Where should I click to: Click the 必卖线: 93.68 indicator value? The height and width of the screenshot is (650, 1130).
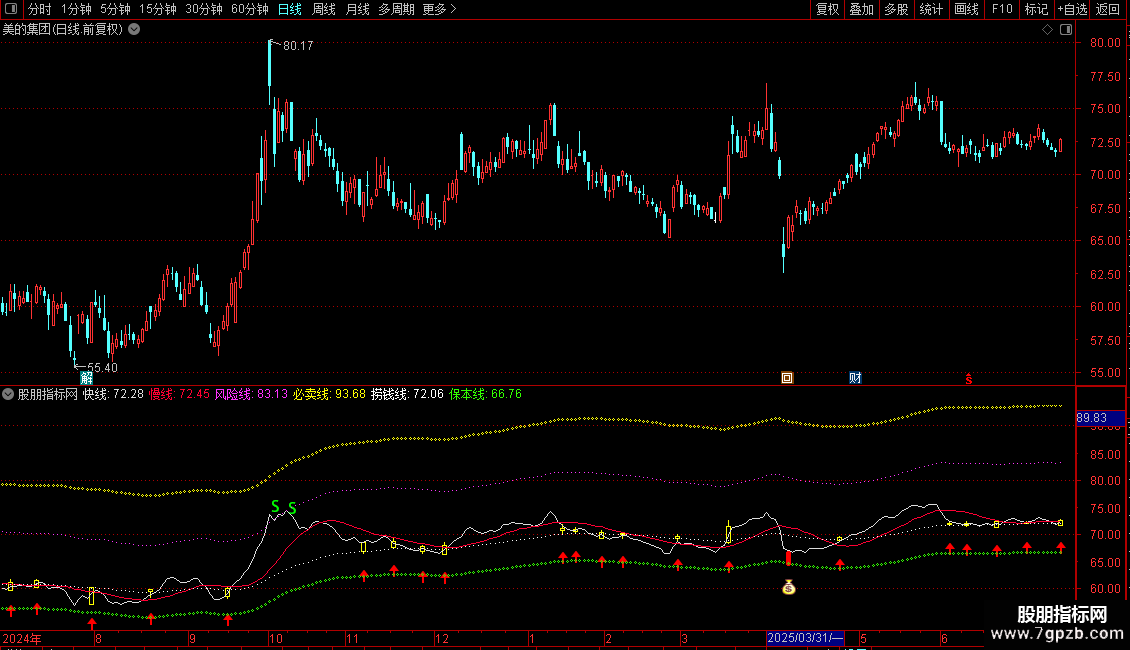(x=329, y=394)
